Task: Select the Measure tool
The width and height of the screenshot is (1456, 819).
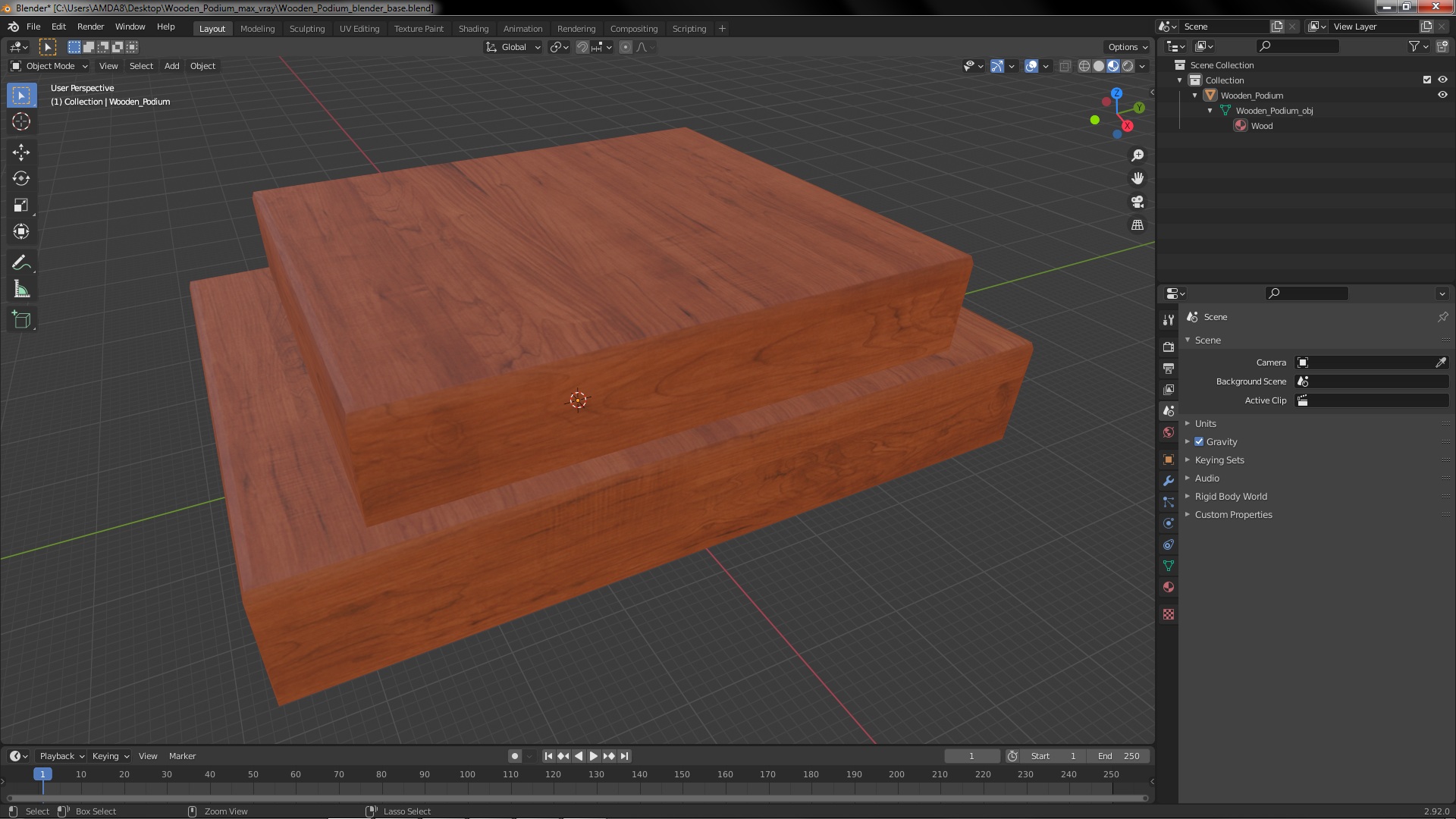Action: [21, 290]
